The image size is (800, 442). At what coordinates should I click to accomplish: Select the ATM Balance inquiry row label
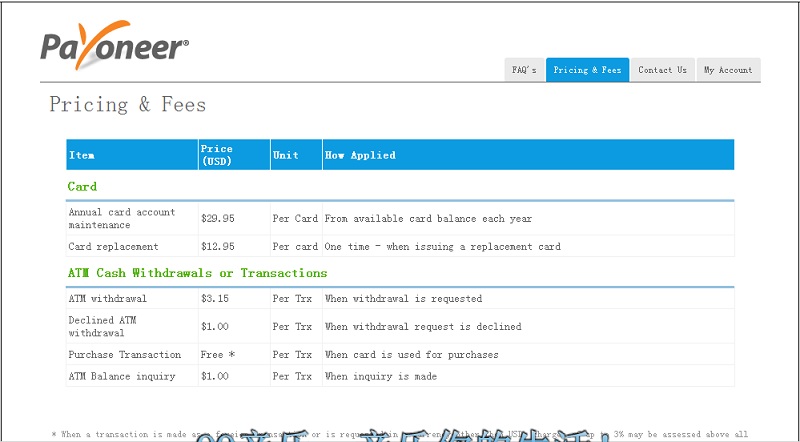[x=121, y=376]
